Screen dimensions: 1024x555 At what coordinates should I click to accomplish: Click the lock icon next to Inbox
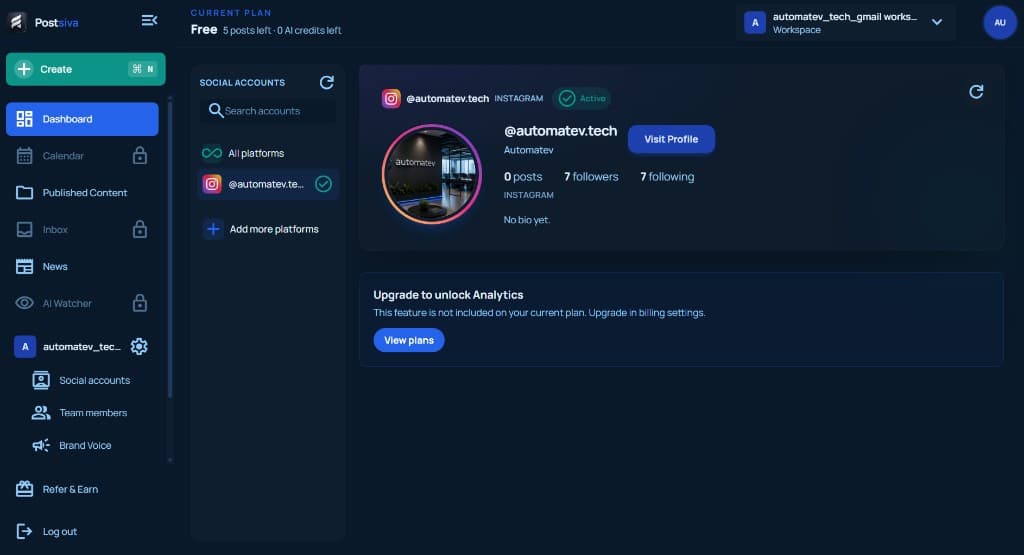[140, 229]
